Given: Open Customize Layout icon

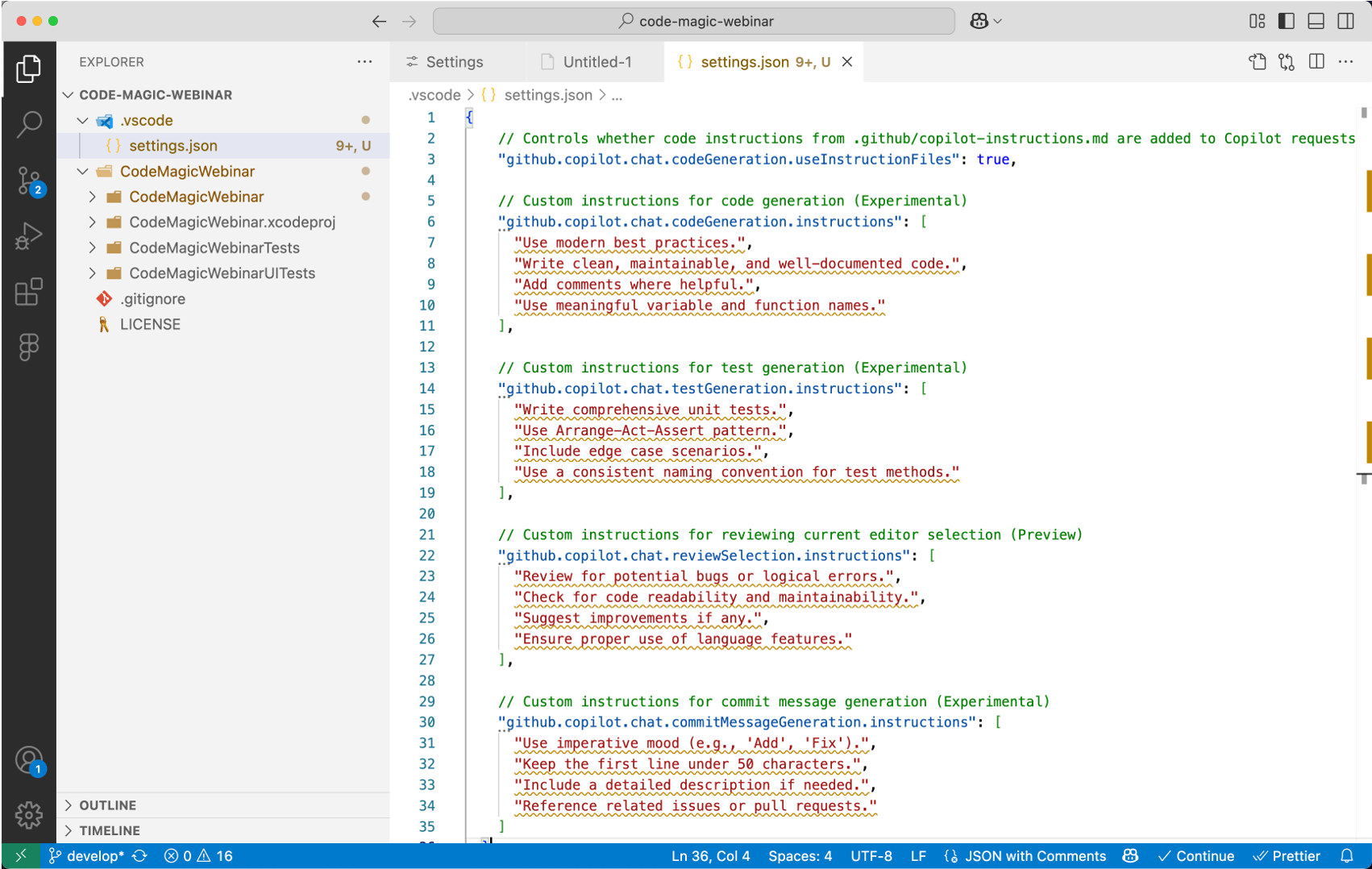Looking at the screenshot, I should click(x=1258, y=21).
